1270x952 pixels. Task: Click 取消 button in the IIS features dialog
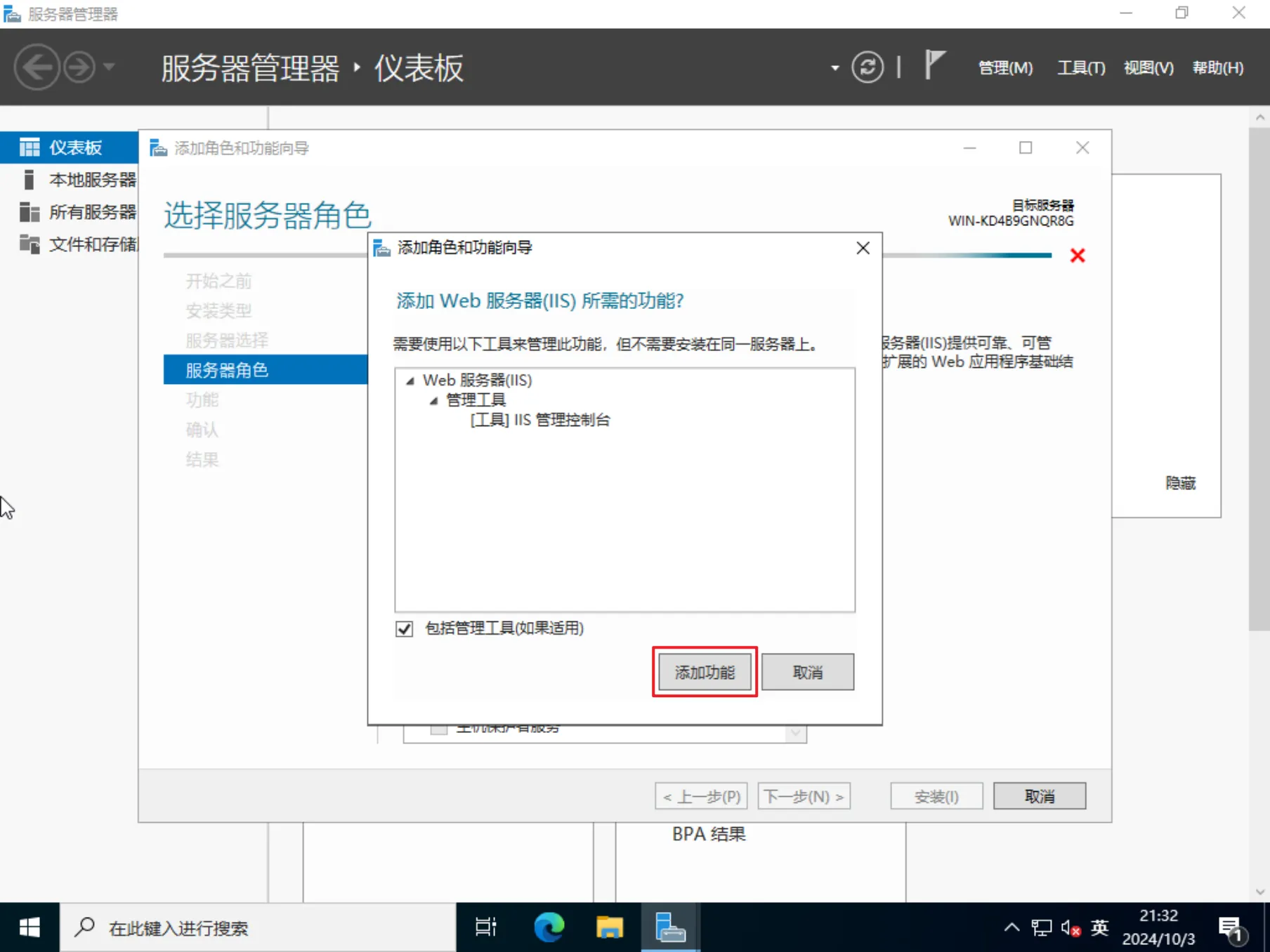coord(808,672)
